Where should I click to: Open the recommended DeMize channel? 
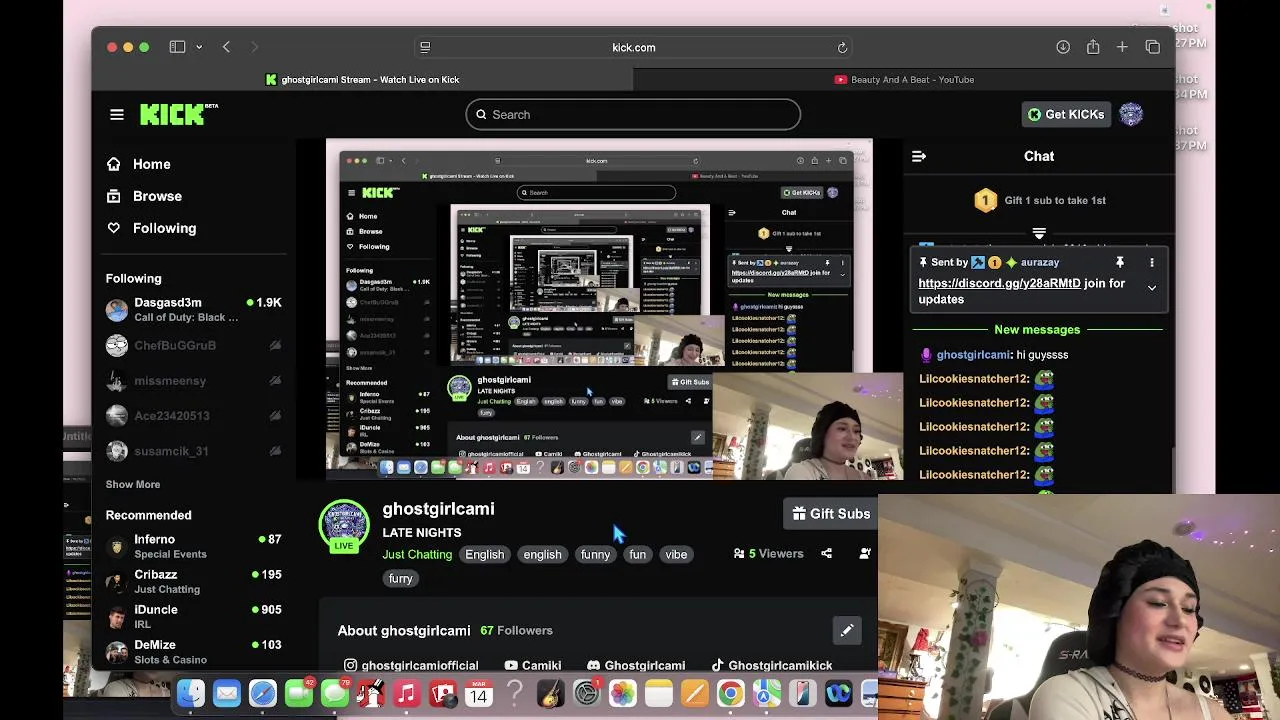pyautogui.click(x=194, y=652)
